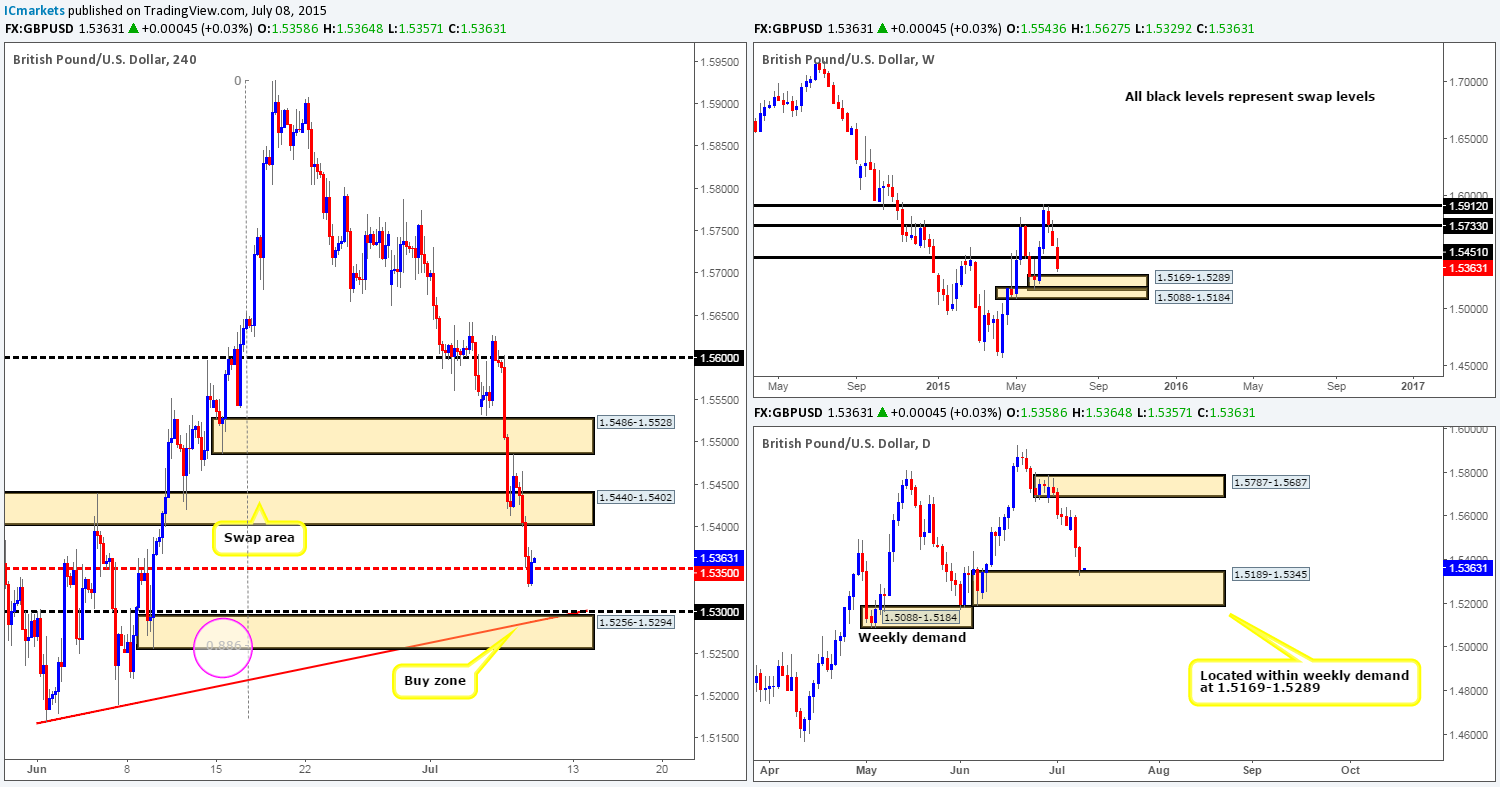Viewport: 1500px width, 787px height.
Task: Select the 'Buy zone' callout
Action: [433, 683]
